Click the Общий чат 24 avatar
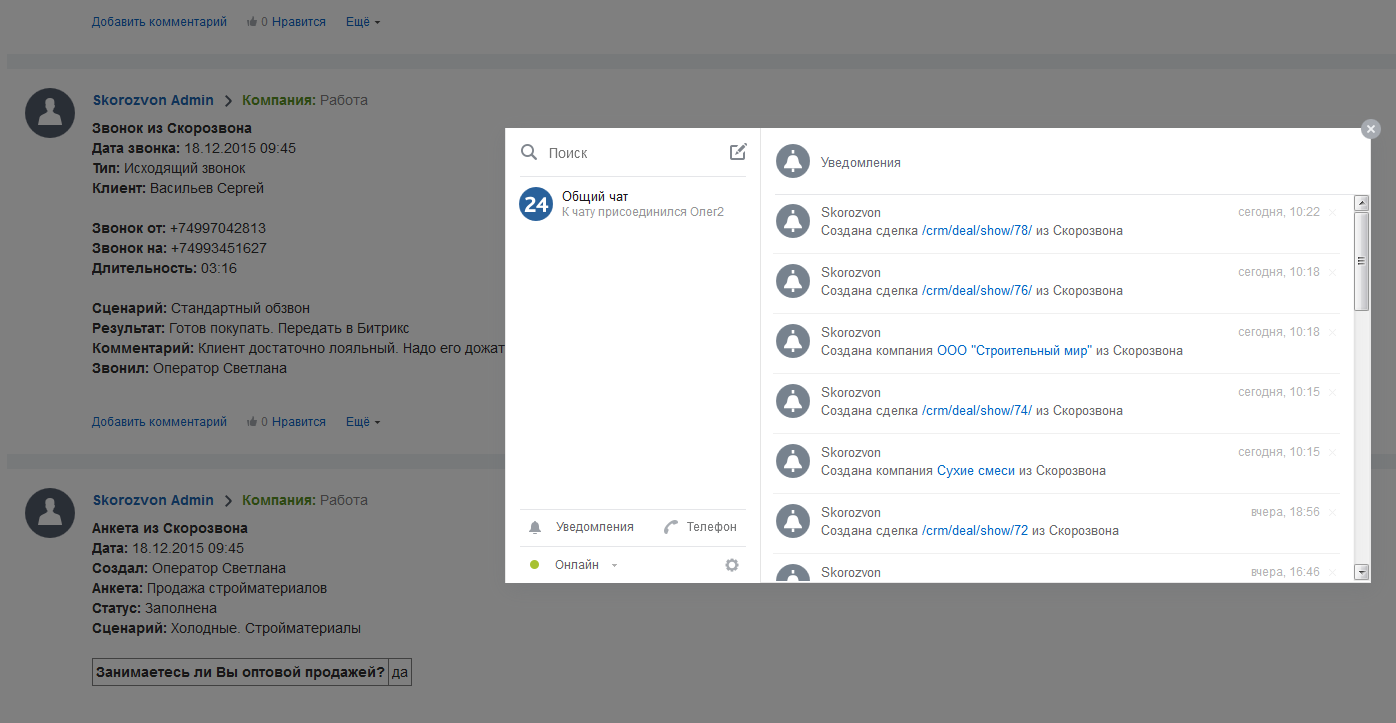 pos(536,204)
